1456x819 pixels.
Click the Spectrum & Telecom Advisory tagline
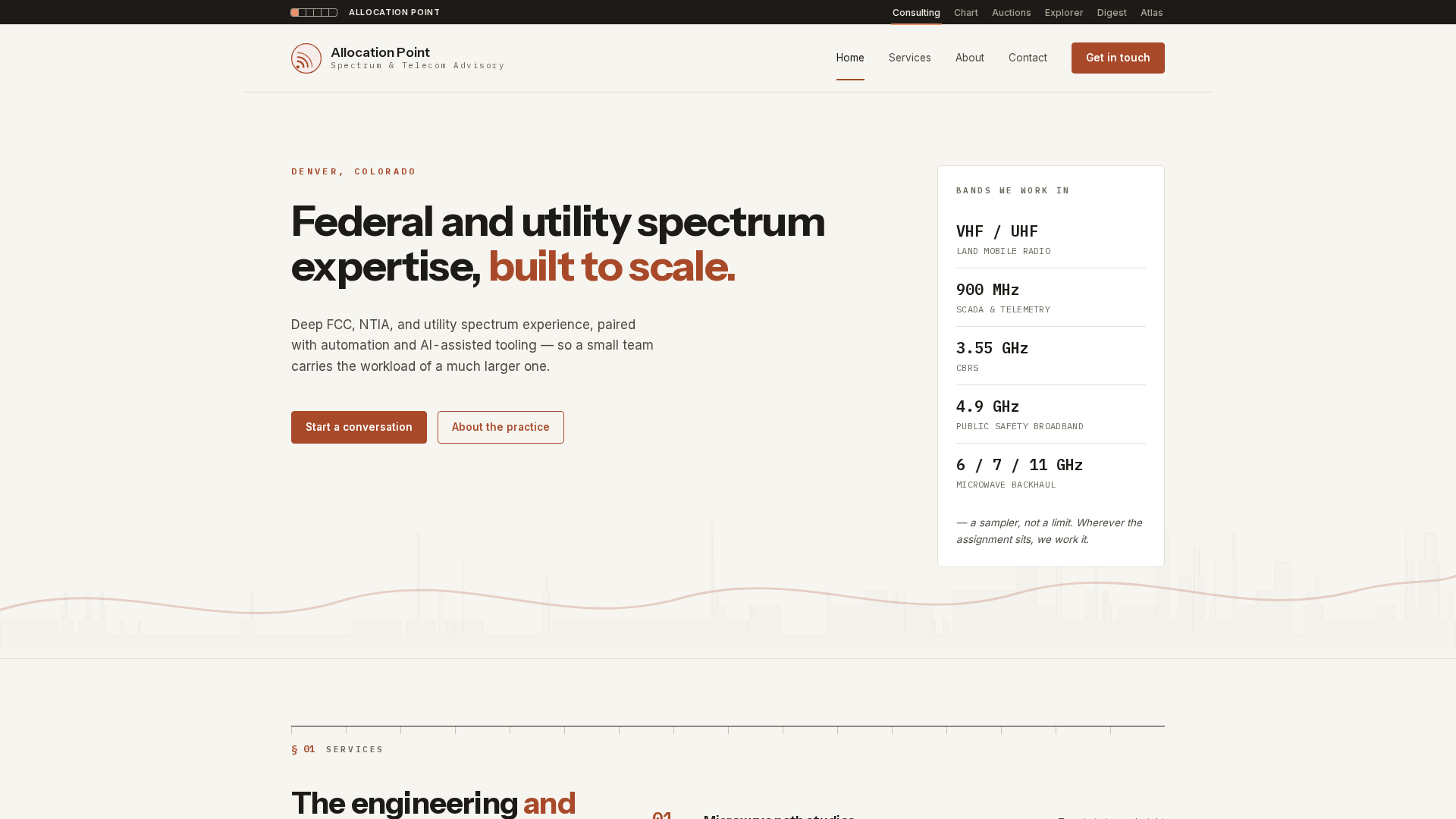tap(418, 65)
